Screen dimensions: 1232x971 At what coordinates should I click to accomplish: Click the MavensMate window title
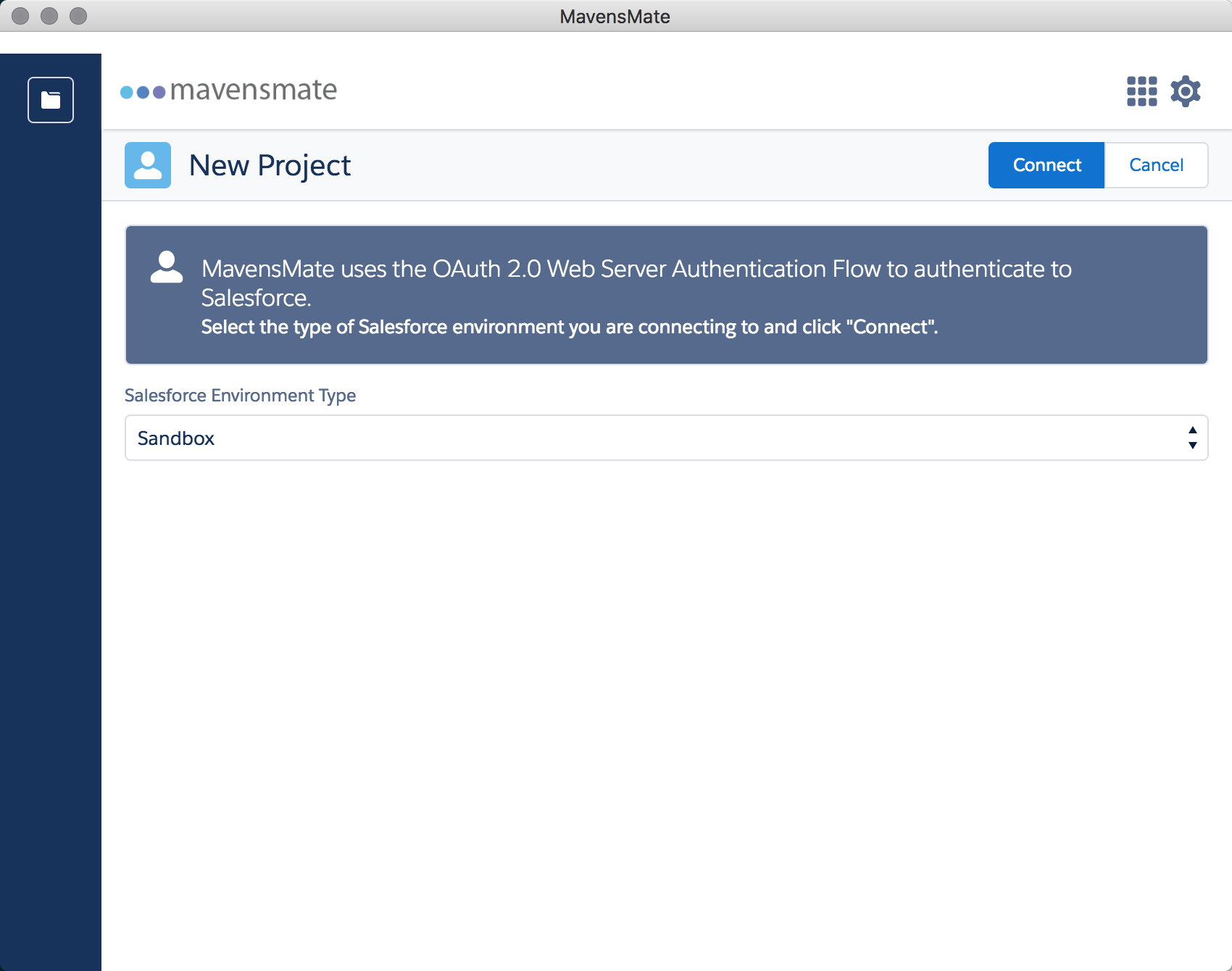[x=615, y=16]
